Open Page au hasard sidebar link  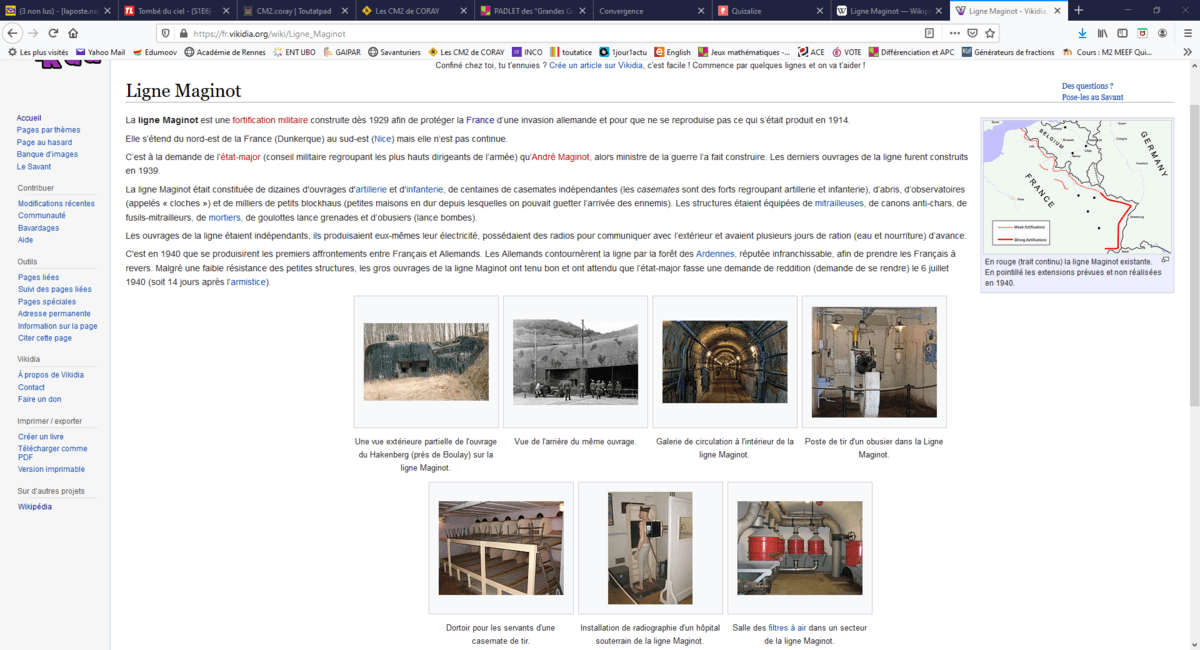pyautogui.click(x=44, y=142)
